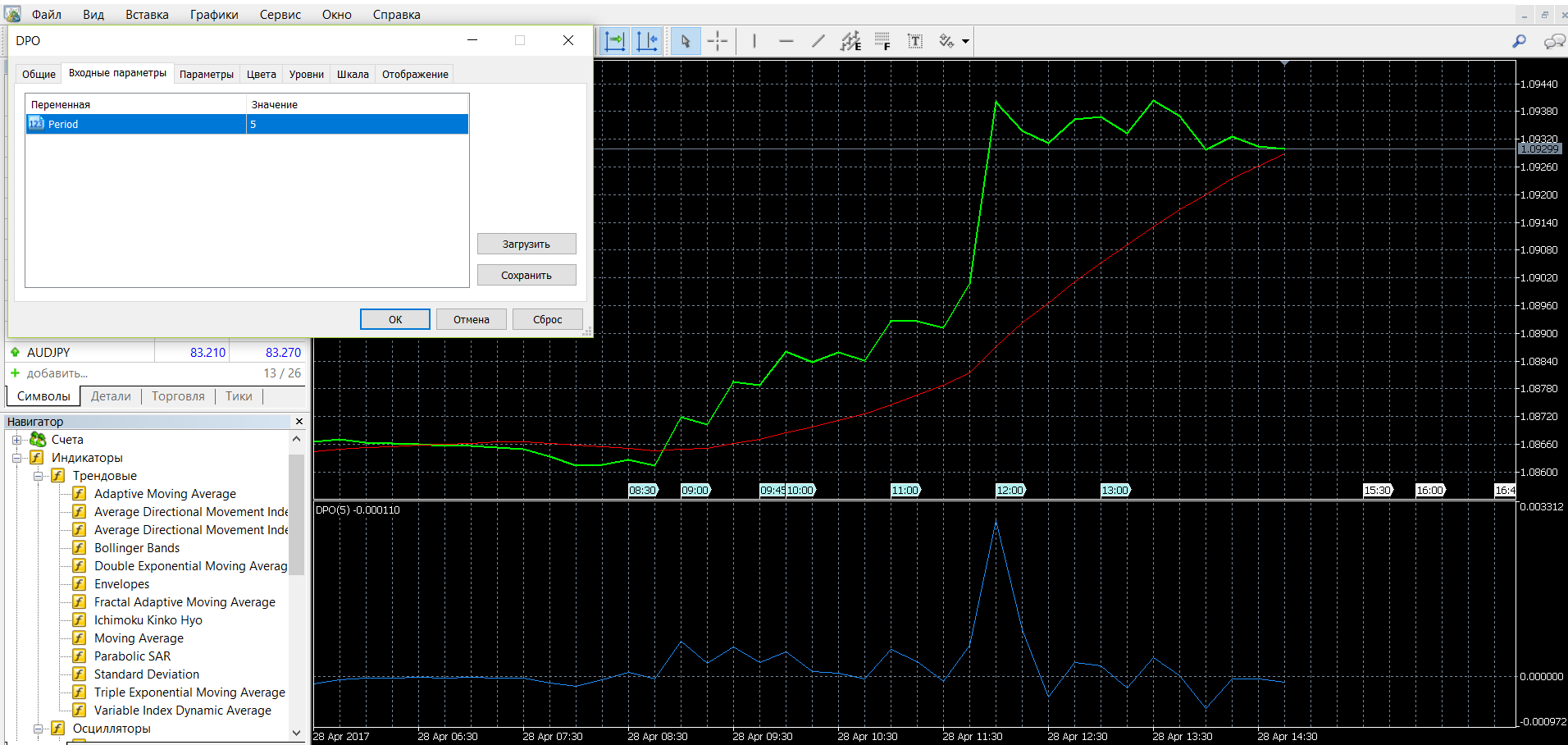1568x745 pixels.
Task: Close the Навигатор panel
Action: pyautogui.click(x=299, y=421)
